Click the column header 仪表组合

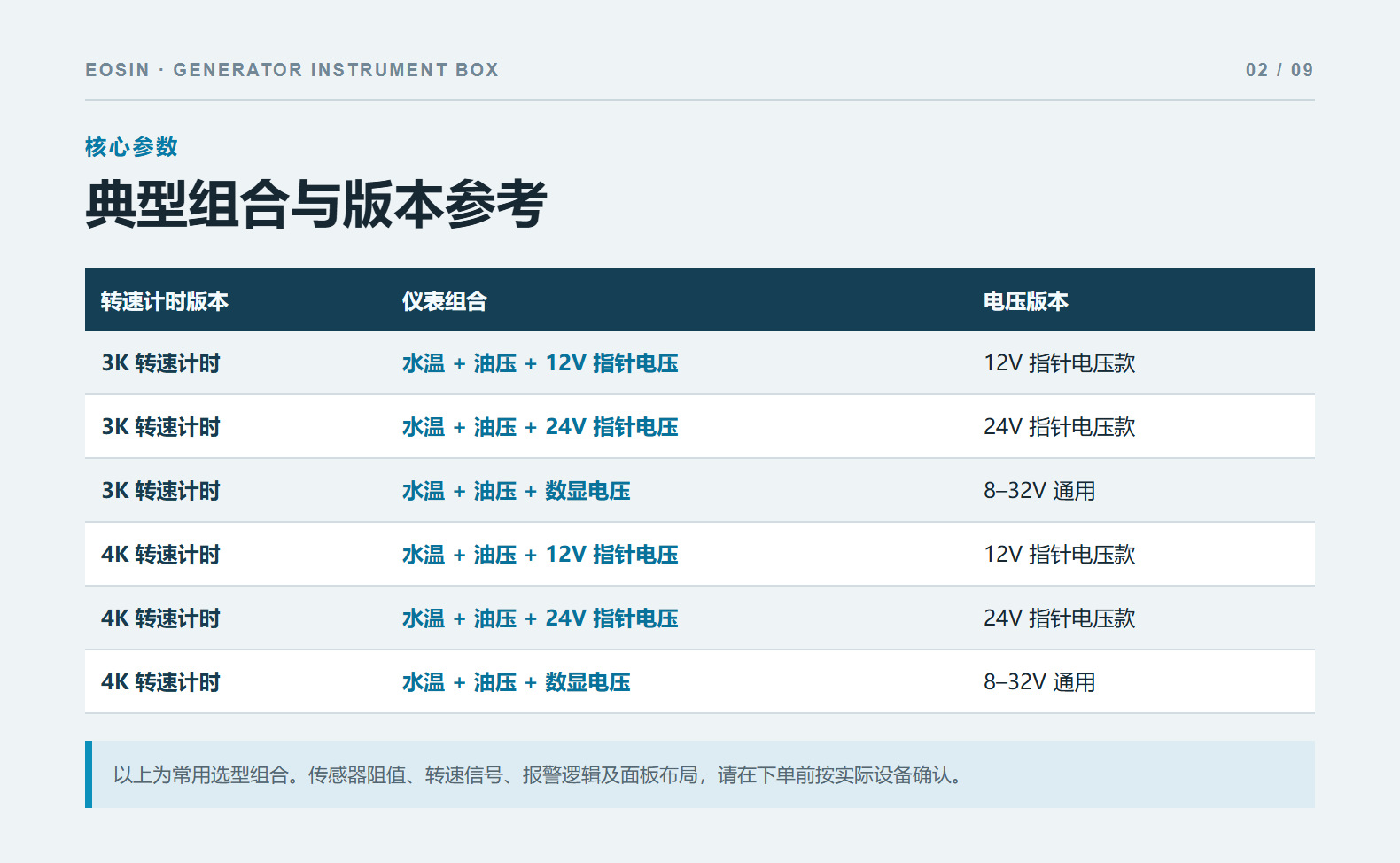tap(445, 301)
